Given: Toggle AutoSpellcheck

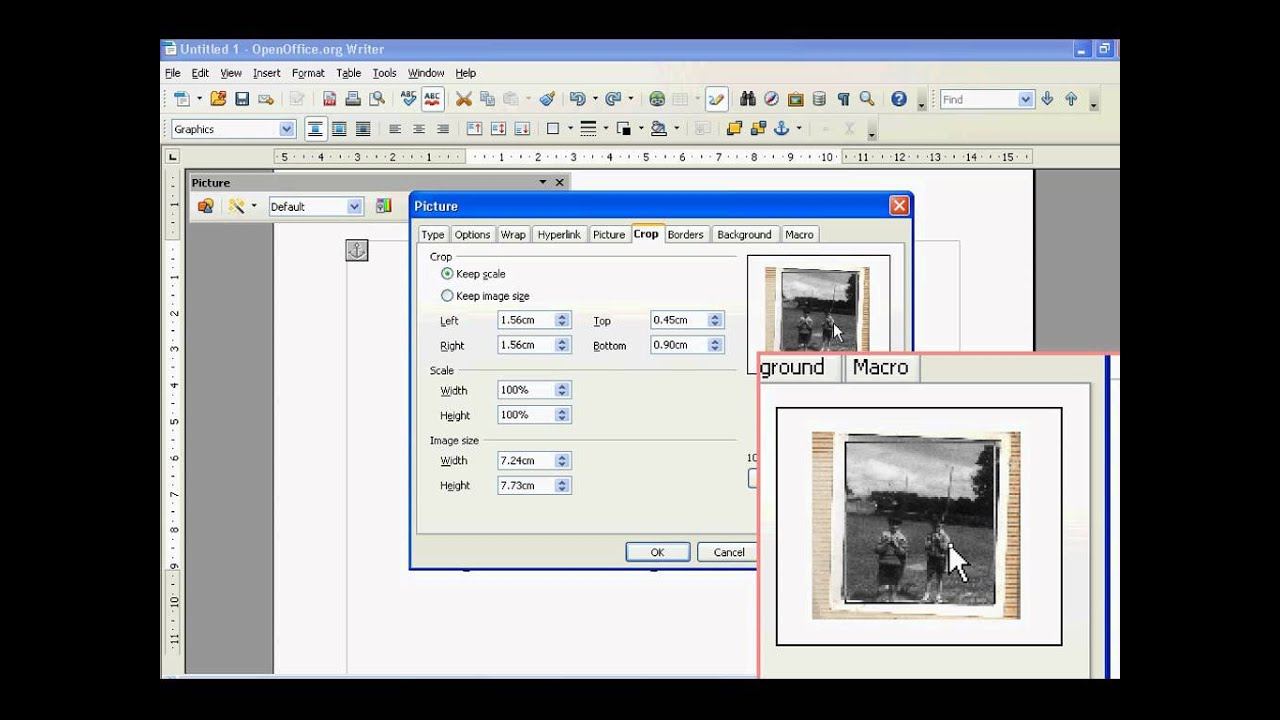Looking at the screenshot, I should point(432,99).
